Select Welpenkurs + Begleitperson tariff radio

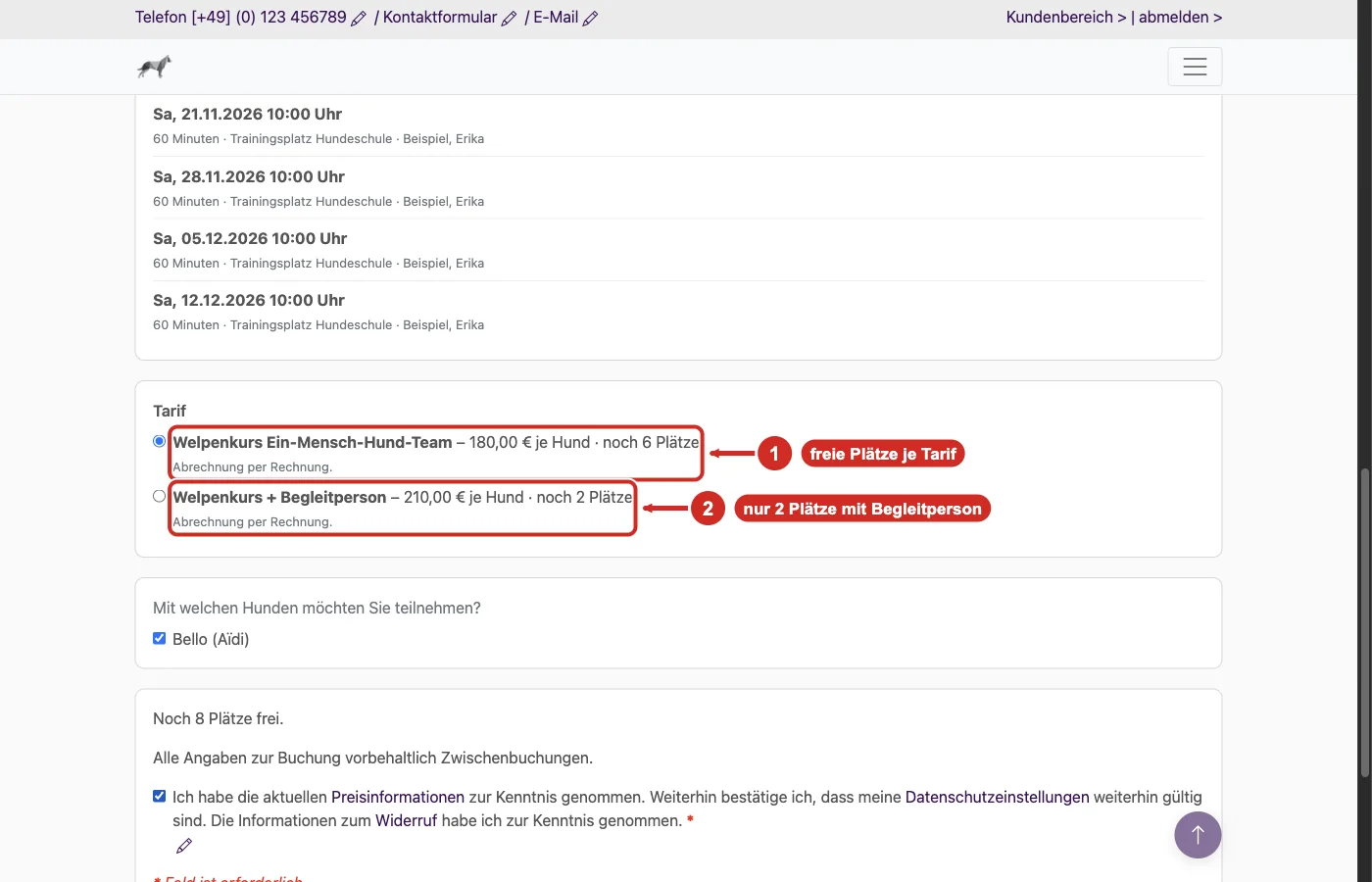[160, 496]
